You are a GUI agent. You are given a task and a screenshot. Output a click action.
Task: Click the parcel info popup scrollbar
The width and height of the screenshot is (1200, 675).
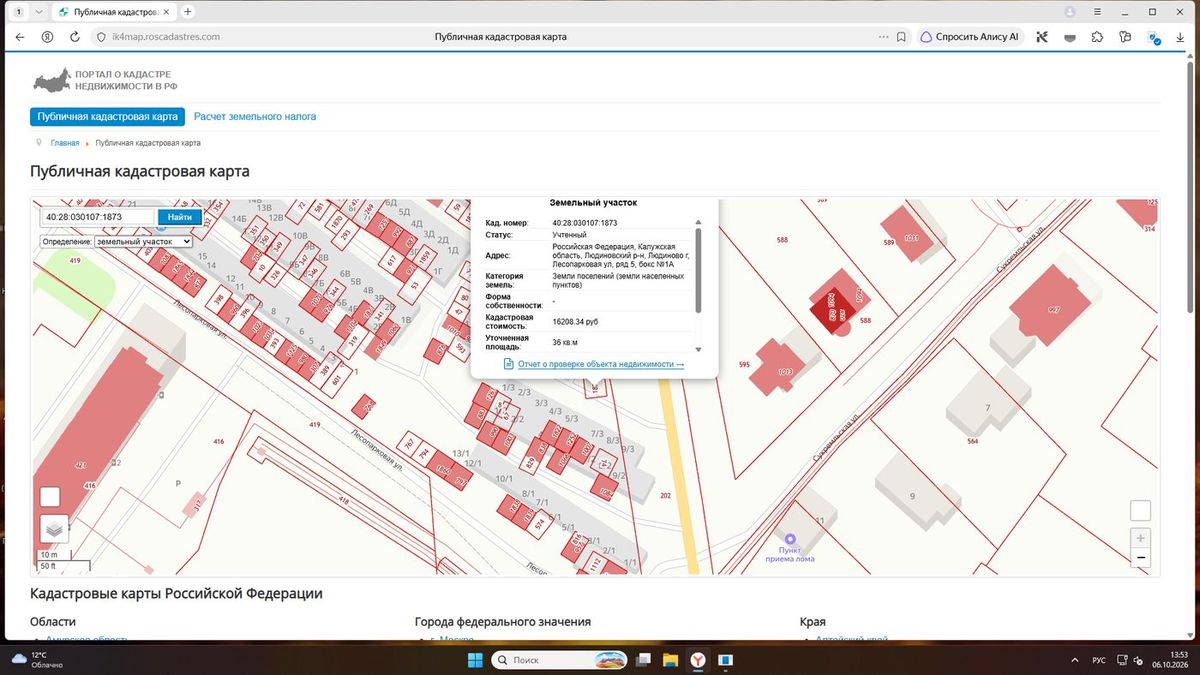pyautogui.click(x=698, y=269)
